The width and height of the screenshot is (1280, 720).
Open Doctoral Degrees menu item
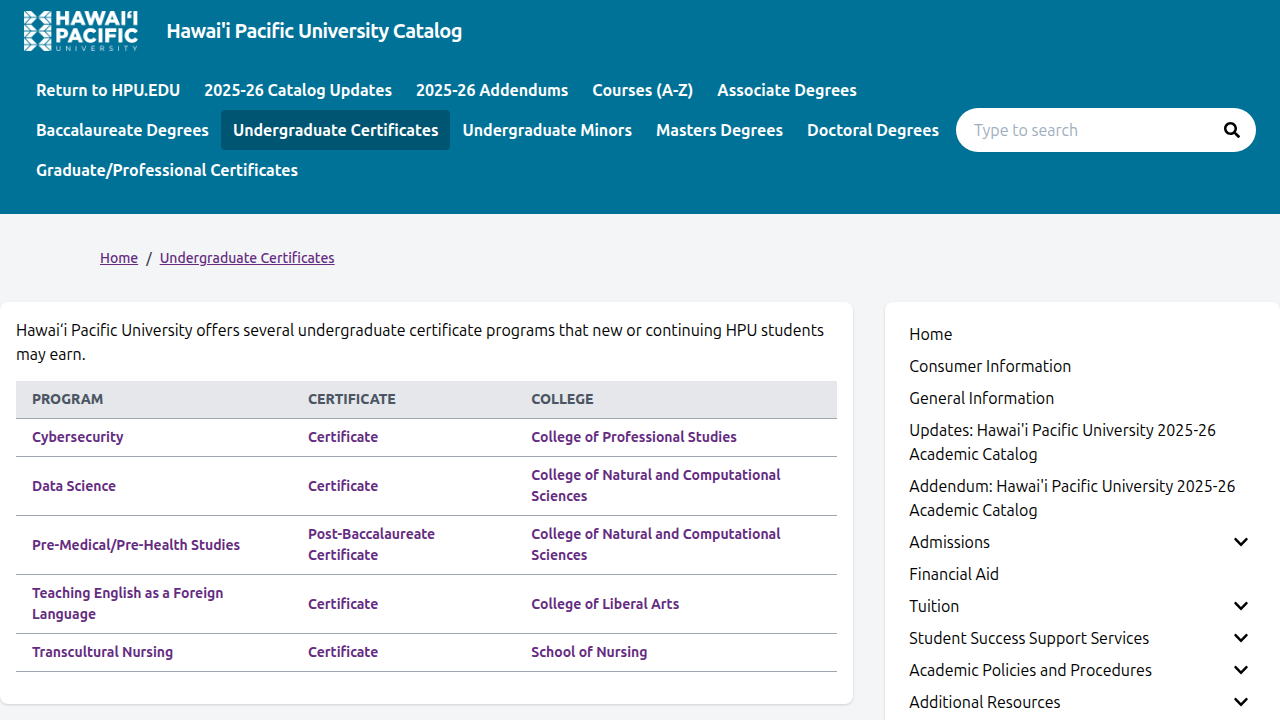coord(873,130)
